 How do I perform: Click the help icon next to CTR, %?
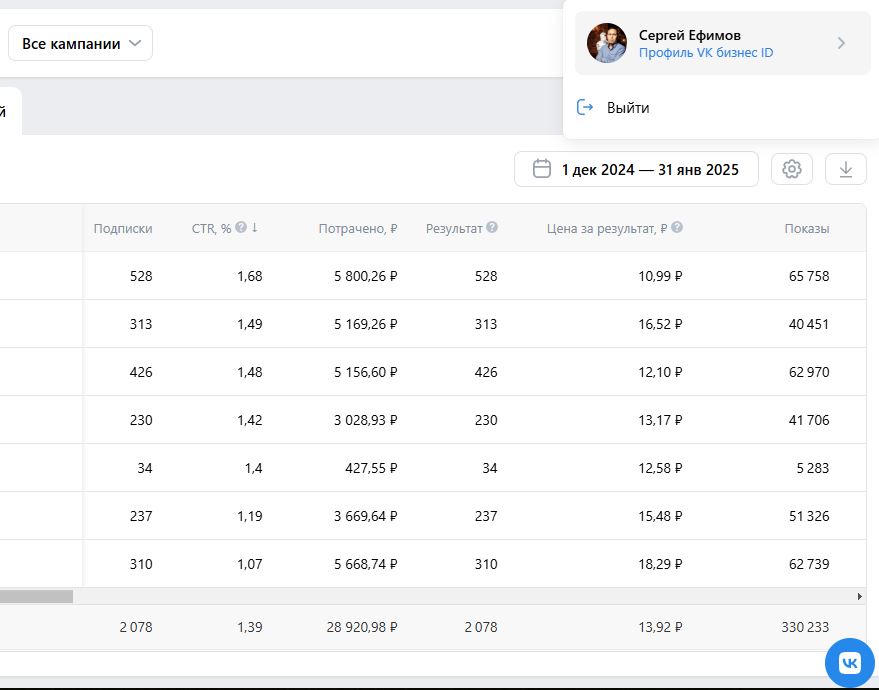[241, 227]
